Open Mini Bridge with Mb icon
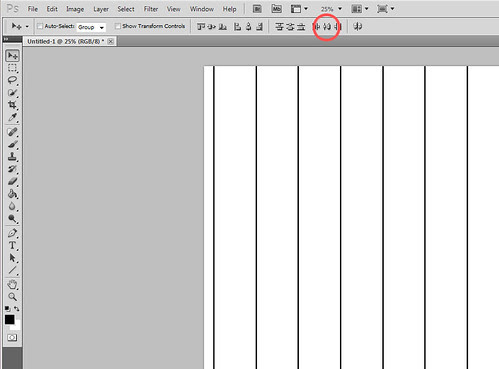The width and height of the screenshot is (499, 369). coord(276,9)
